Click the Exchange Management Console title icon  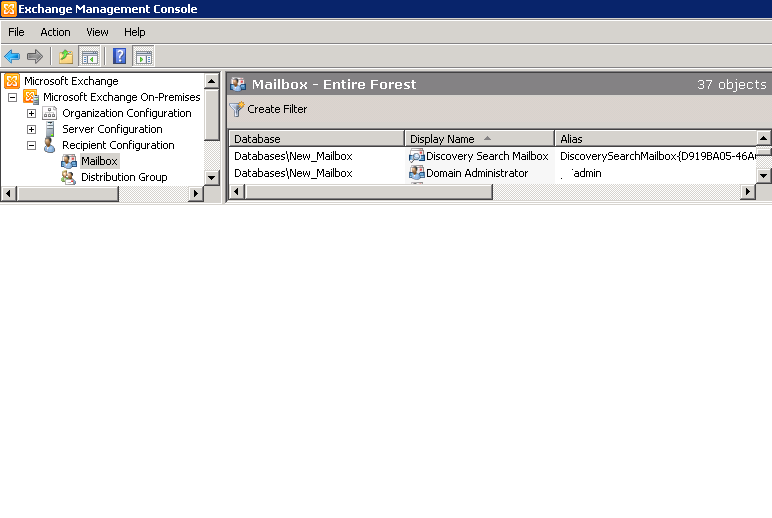pos(9,9)
